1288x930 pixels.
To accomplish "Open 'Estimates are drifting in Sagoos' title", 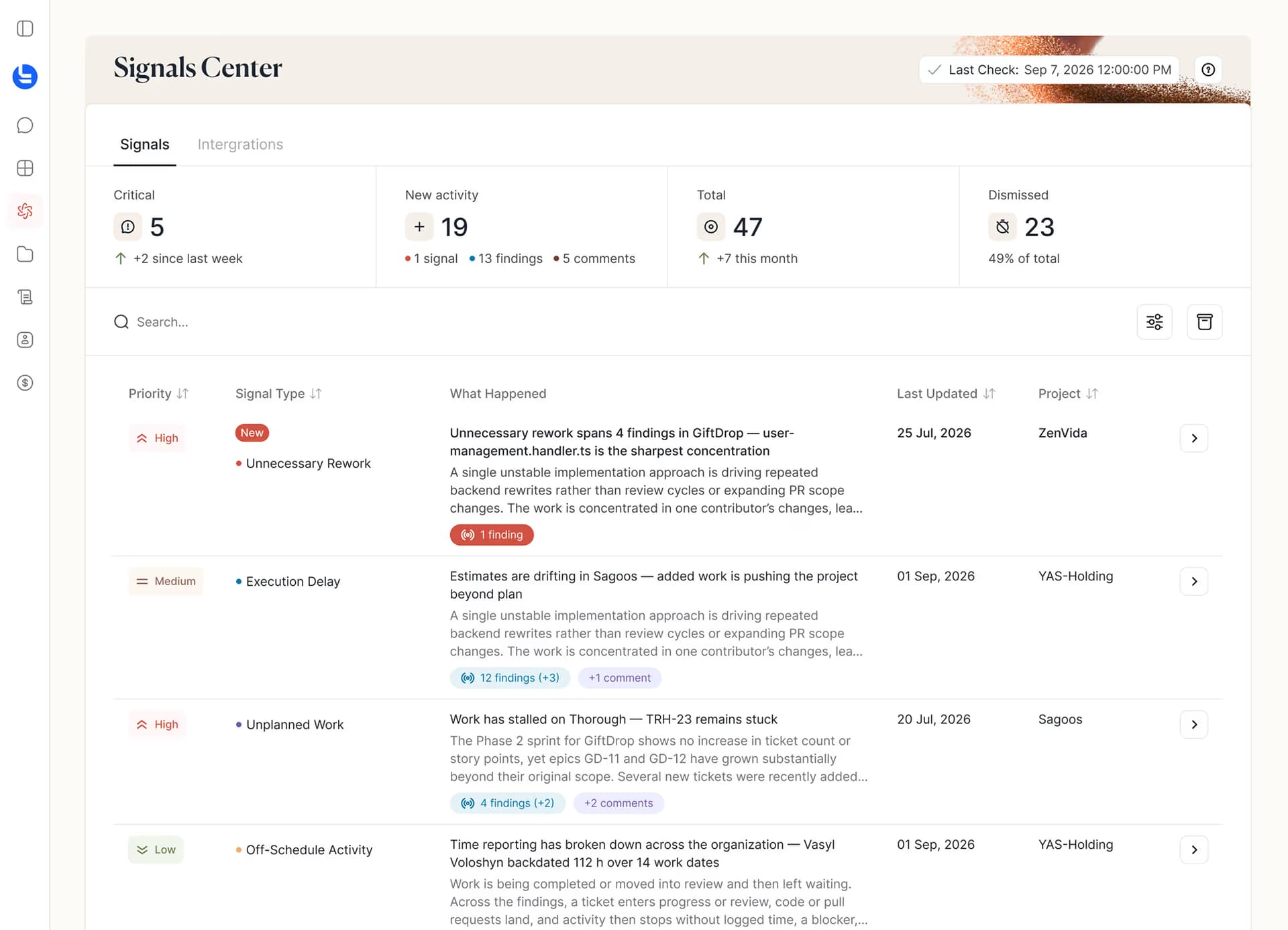I will pyautogui.click(x=654, y=585).
